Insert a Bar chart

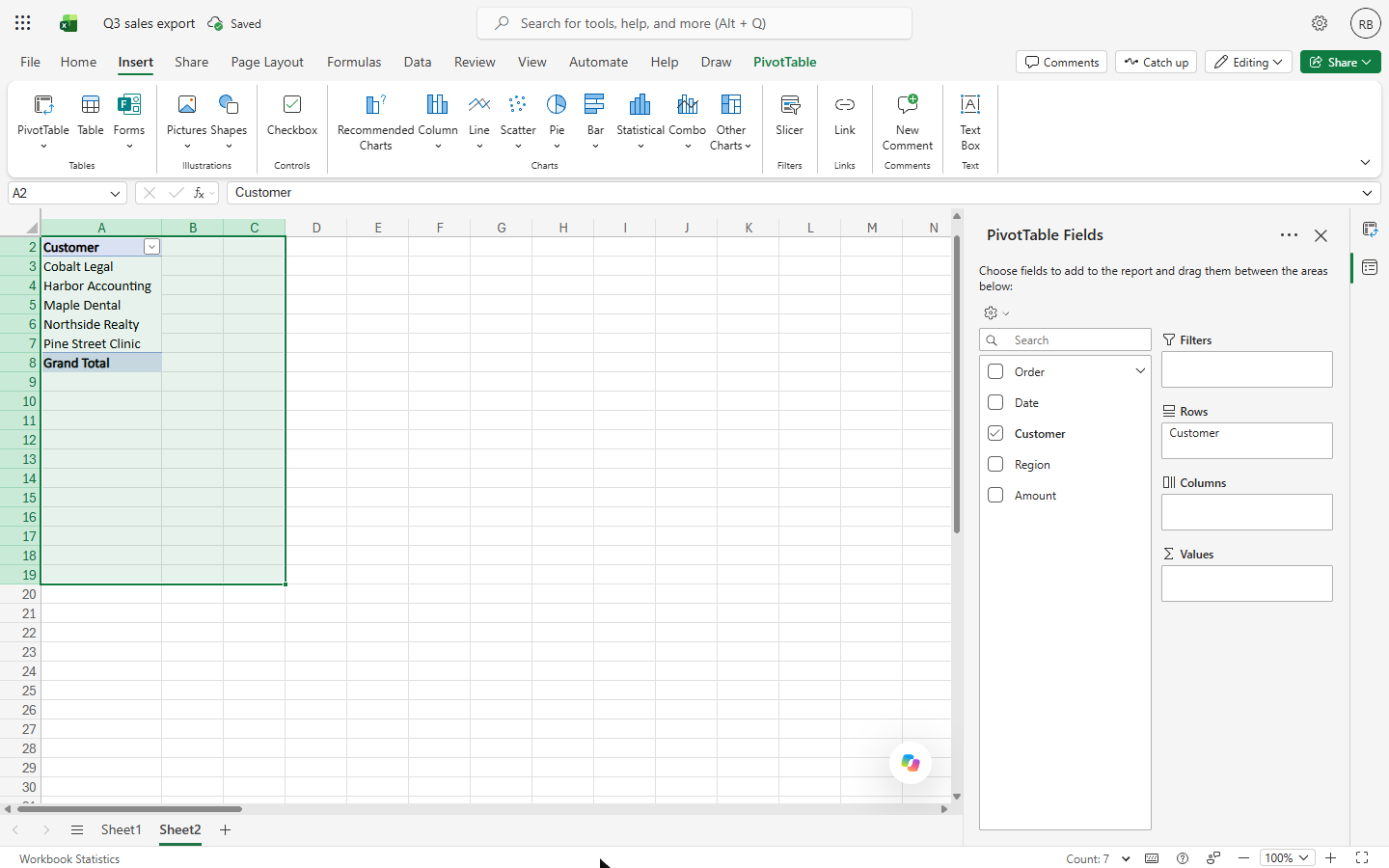pyautogui.click(x=595, y=120)
